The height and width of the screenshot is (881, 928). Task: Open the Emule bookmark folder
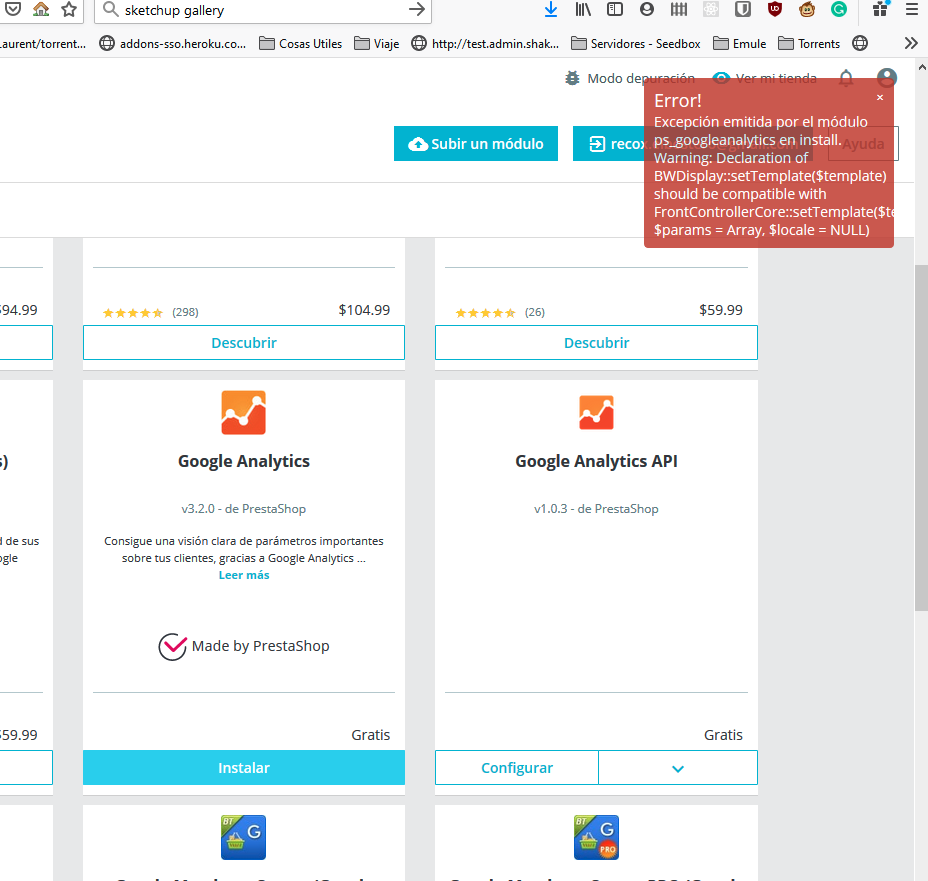click(739, 43)
